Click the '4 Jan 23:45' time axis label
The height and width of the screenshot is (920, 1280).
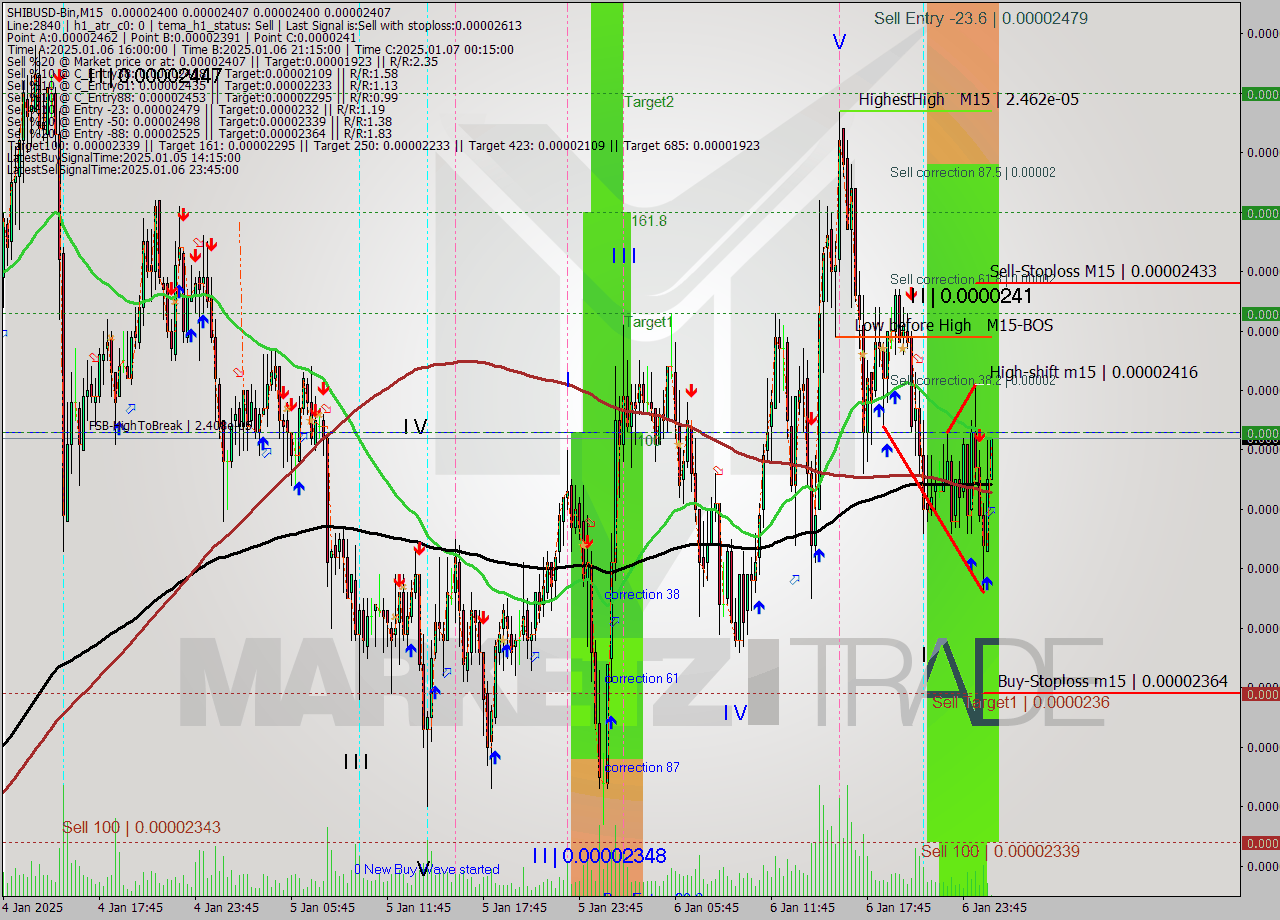(x=227, y=908)
